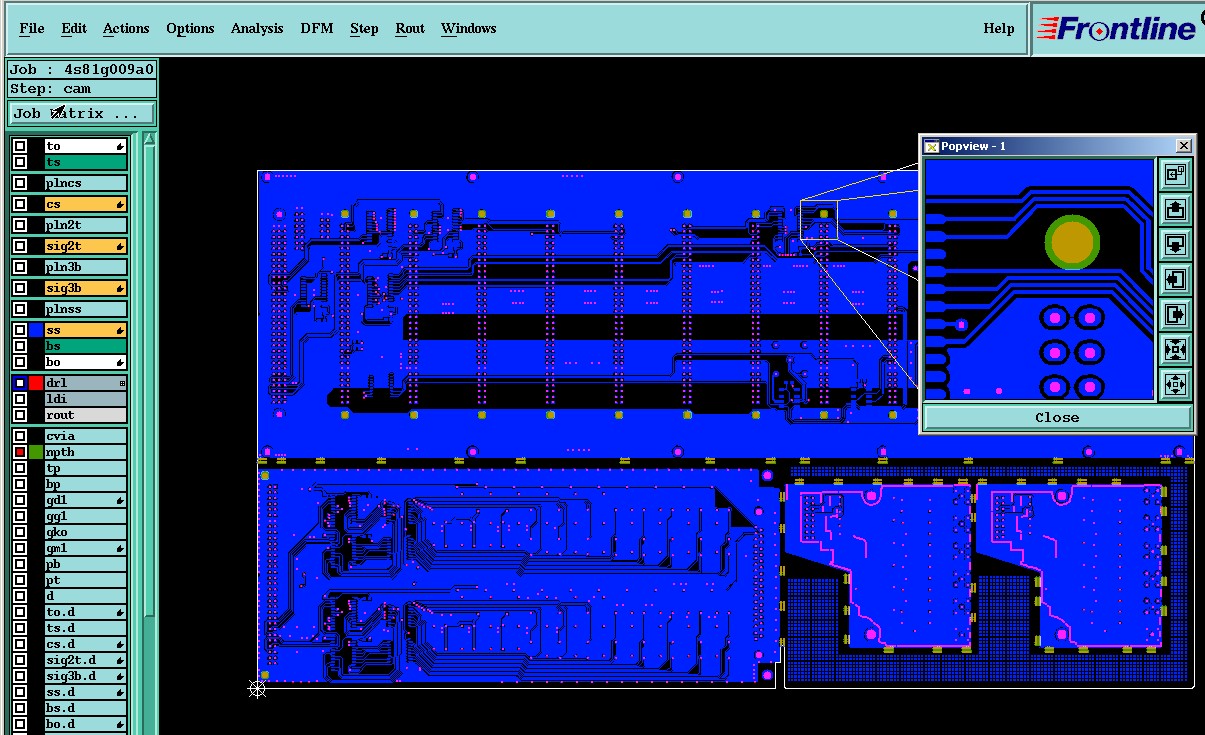Click the affected-layer mark on the sig3b row
The width and height of the screenshot is (1205, 735).
(120, 289)
